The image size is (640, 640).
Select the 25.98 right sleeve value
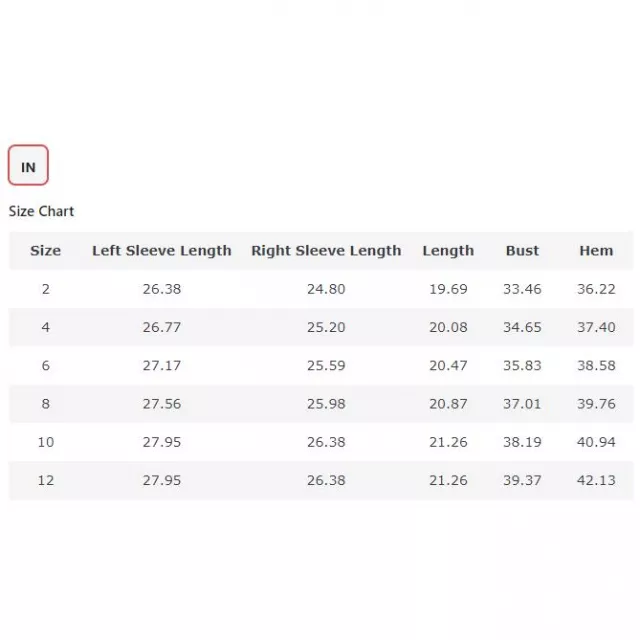click(x=326, y=404)
